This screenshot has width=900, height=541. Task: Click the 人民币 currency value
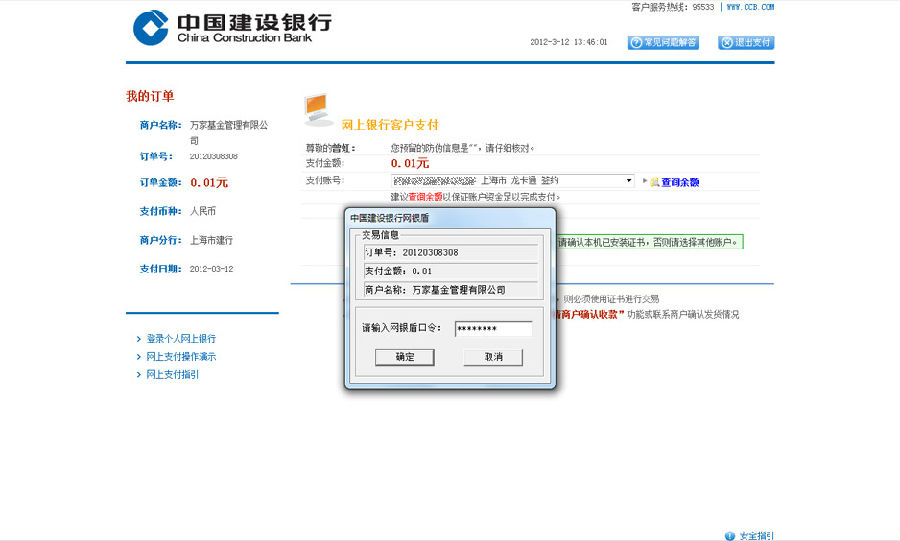203,211
